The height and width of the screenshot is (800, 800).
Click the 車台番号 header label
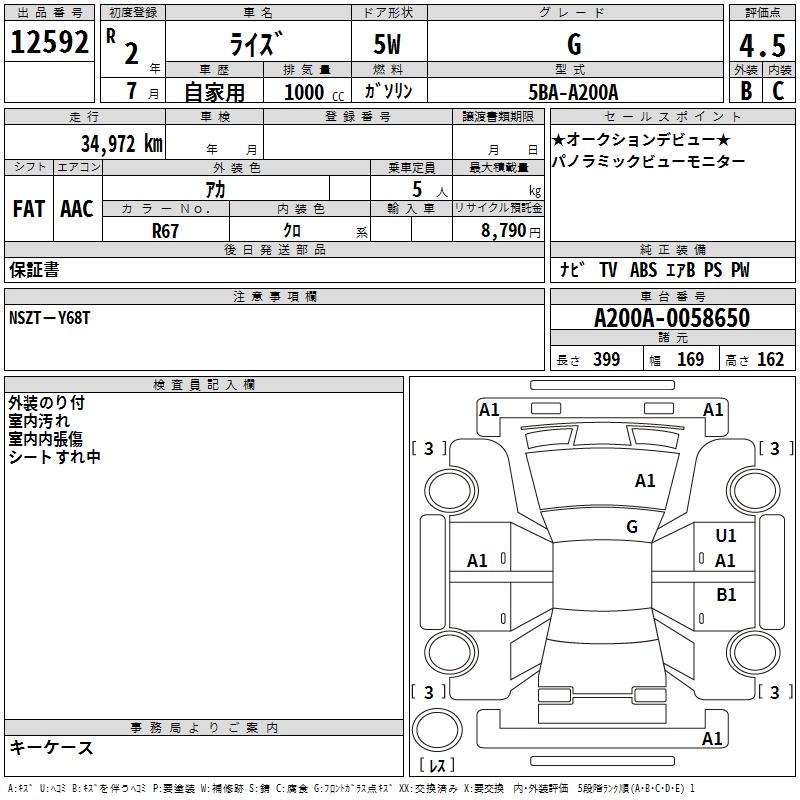click(672, 296)
